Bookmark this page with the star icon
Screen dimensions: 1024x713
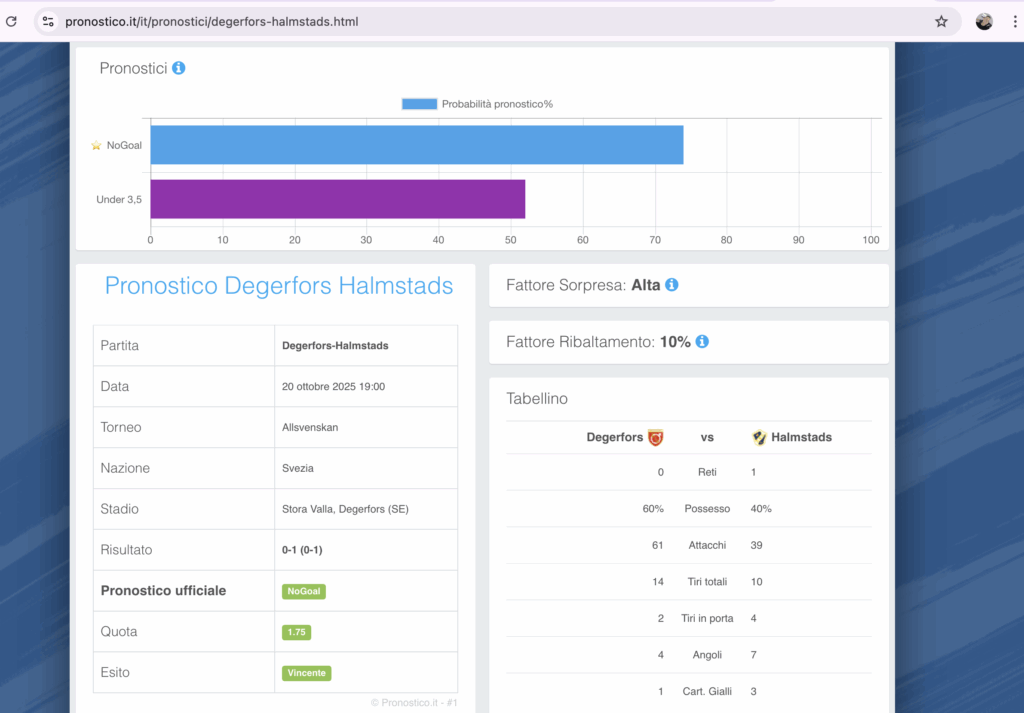pyautogui.click(x=941, y=21)
